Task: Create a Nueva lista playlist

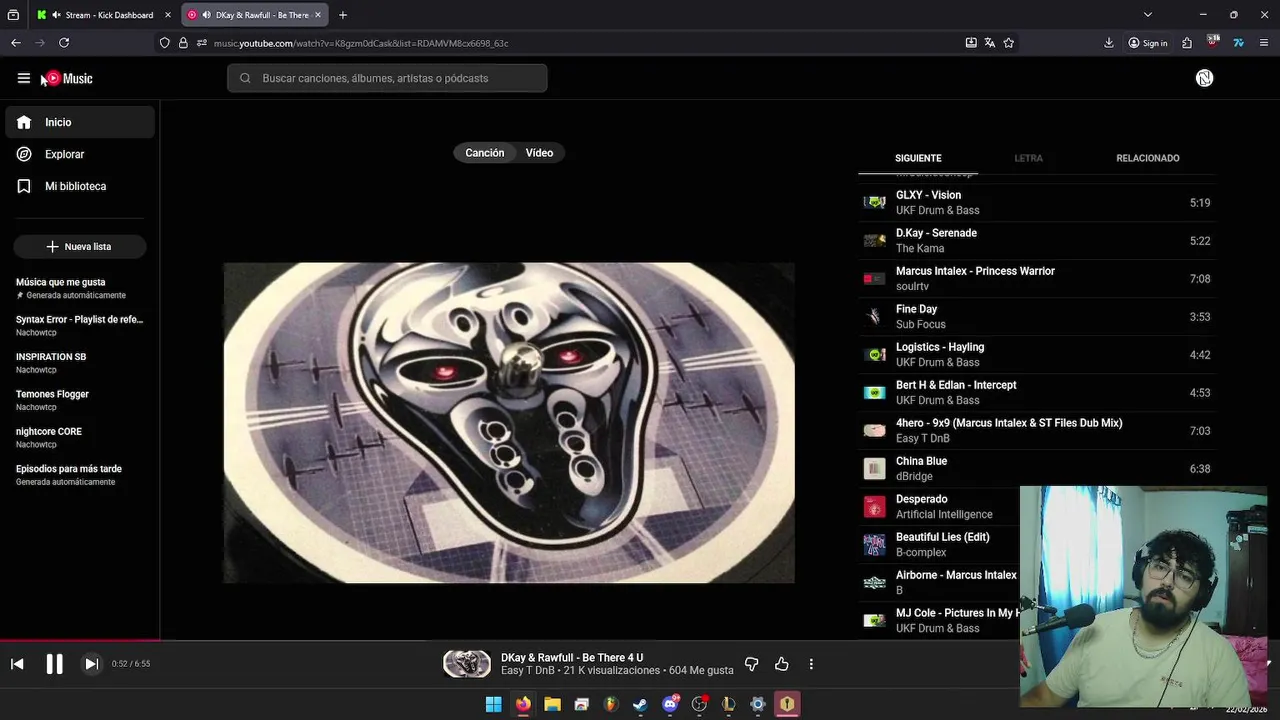Action: tap(80, 246)
